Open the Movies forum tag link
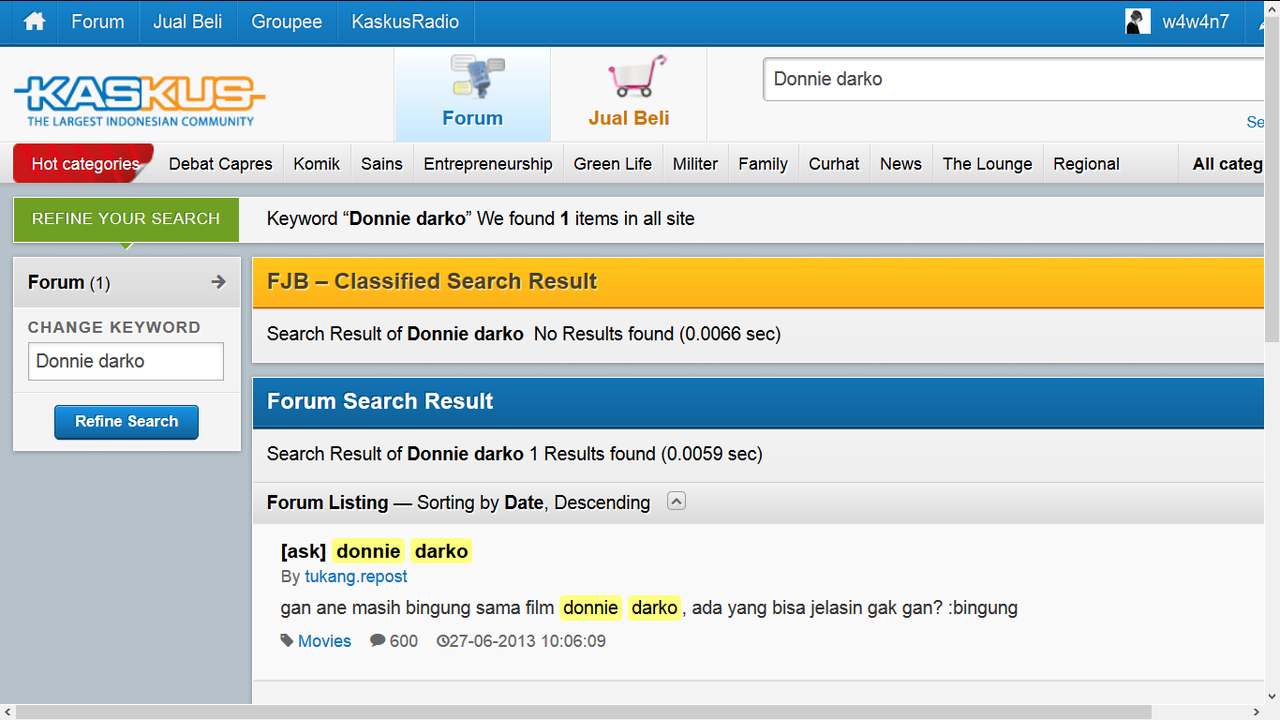Screen dimensions: 1280x720 324,641
